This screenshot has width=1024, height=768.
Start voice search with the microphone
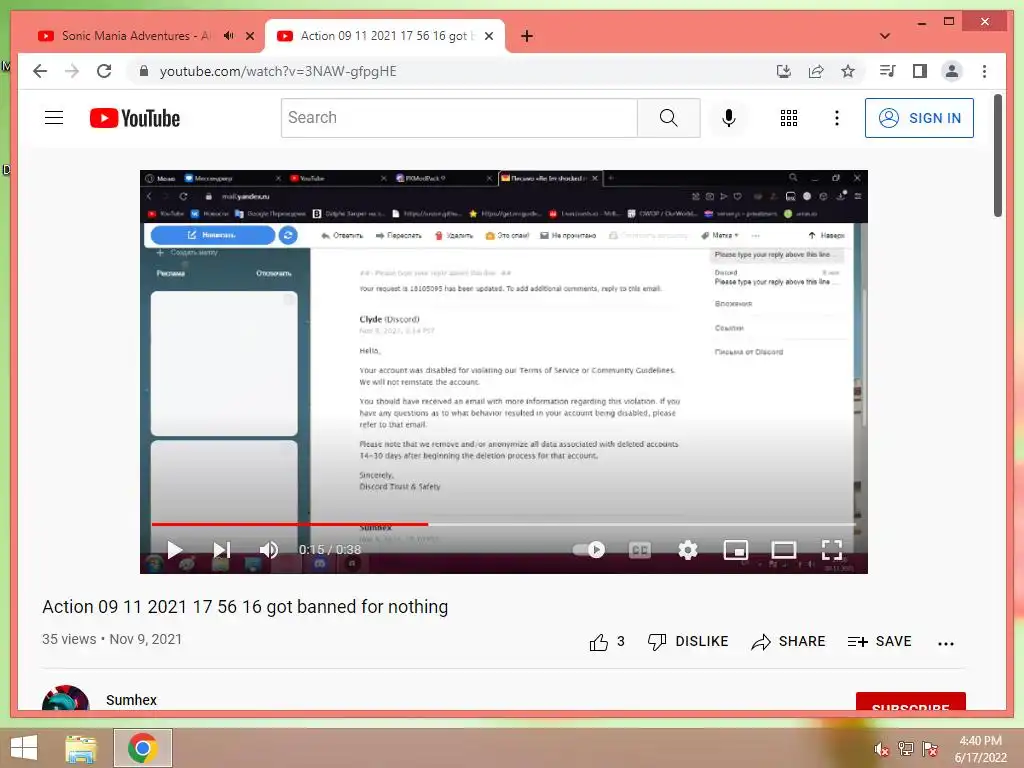pyautogui.click(x=729, y=118)
